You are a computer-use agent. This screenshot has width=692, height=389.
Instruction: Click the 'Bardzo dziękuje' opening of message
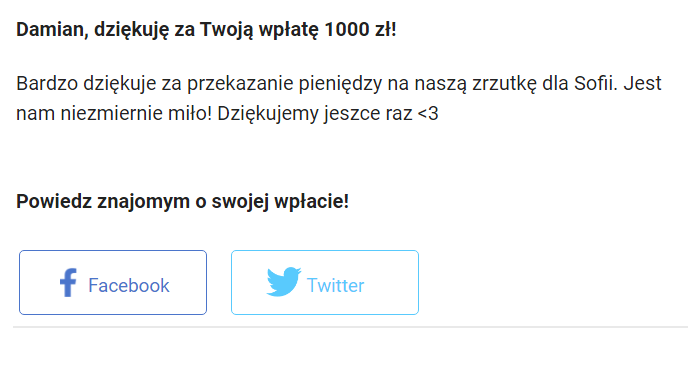(86, 84)
